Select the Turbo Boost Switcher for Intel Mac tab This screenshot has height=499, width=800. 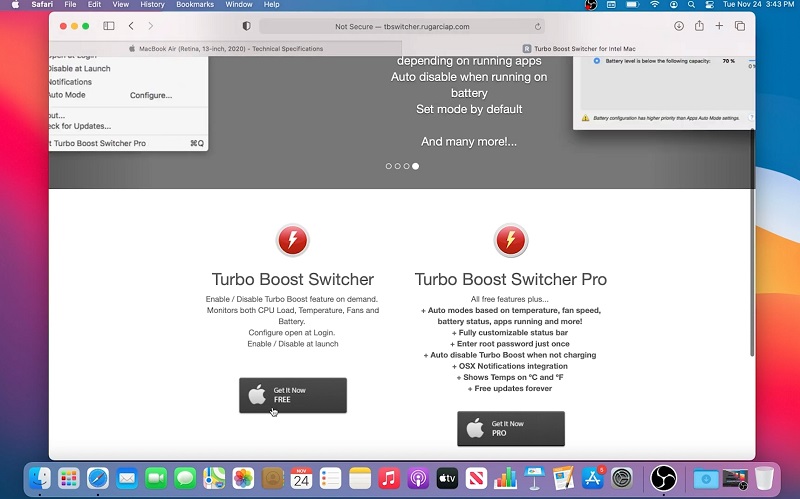(x=579, y=48)
